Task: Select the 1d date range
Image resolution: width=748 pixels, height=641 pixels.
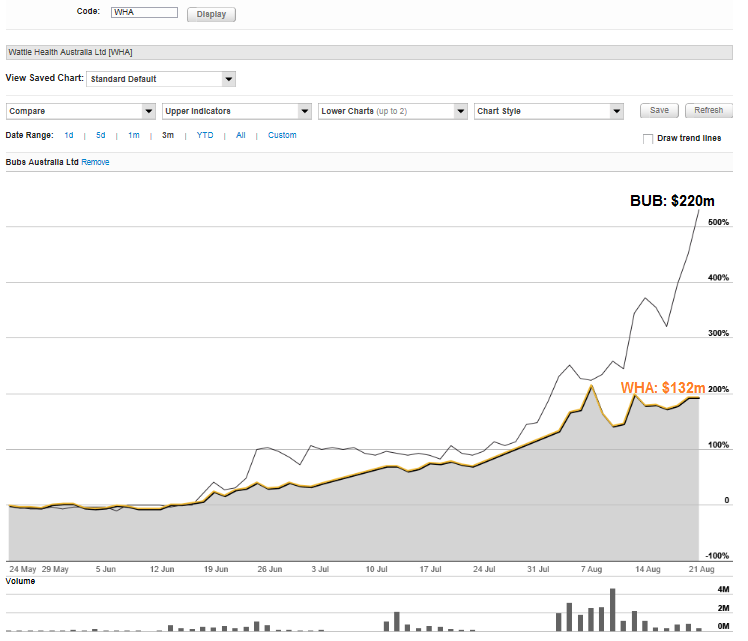Action: [x=70, y=137]
